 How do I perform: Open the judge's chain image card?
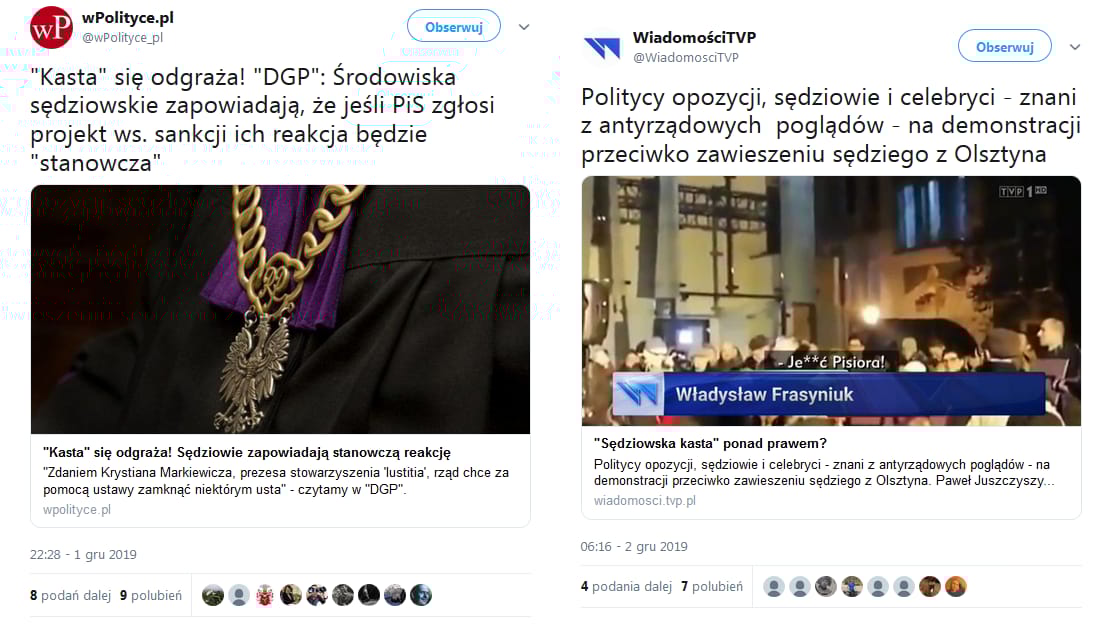280,310
